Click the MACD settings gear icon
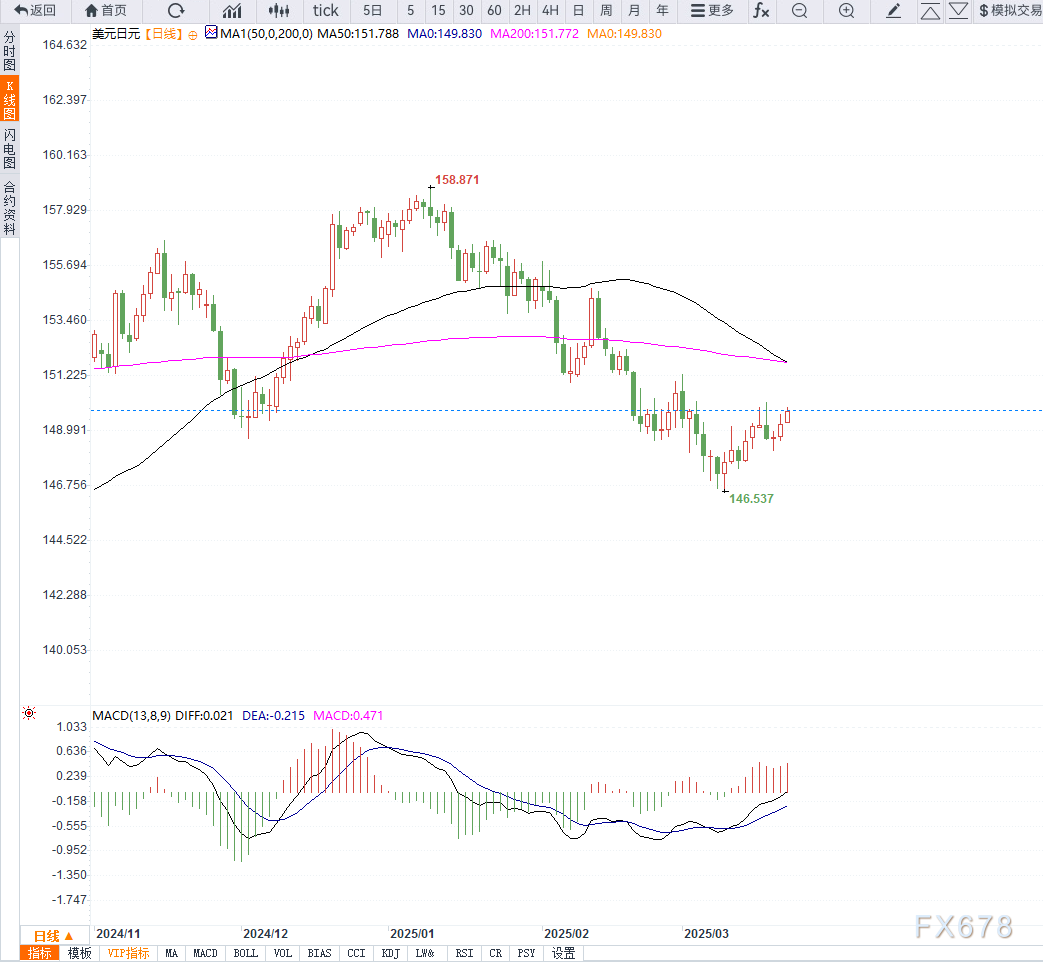Image resolution: width=1043 pixels, height=962 pixels. (29, 714)
